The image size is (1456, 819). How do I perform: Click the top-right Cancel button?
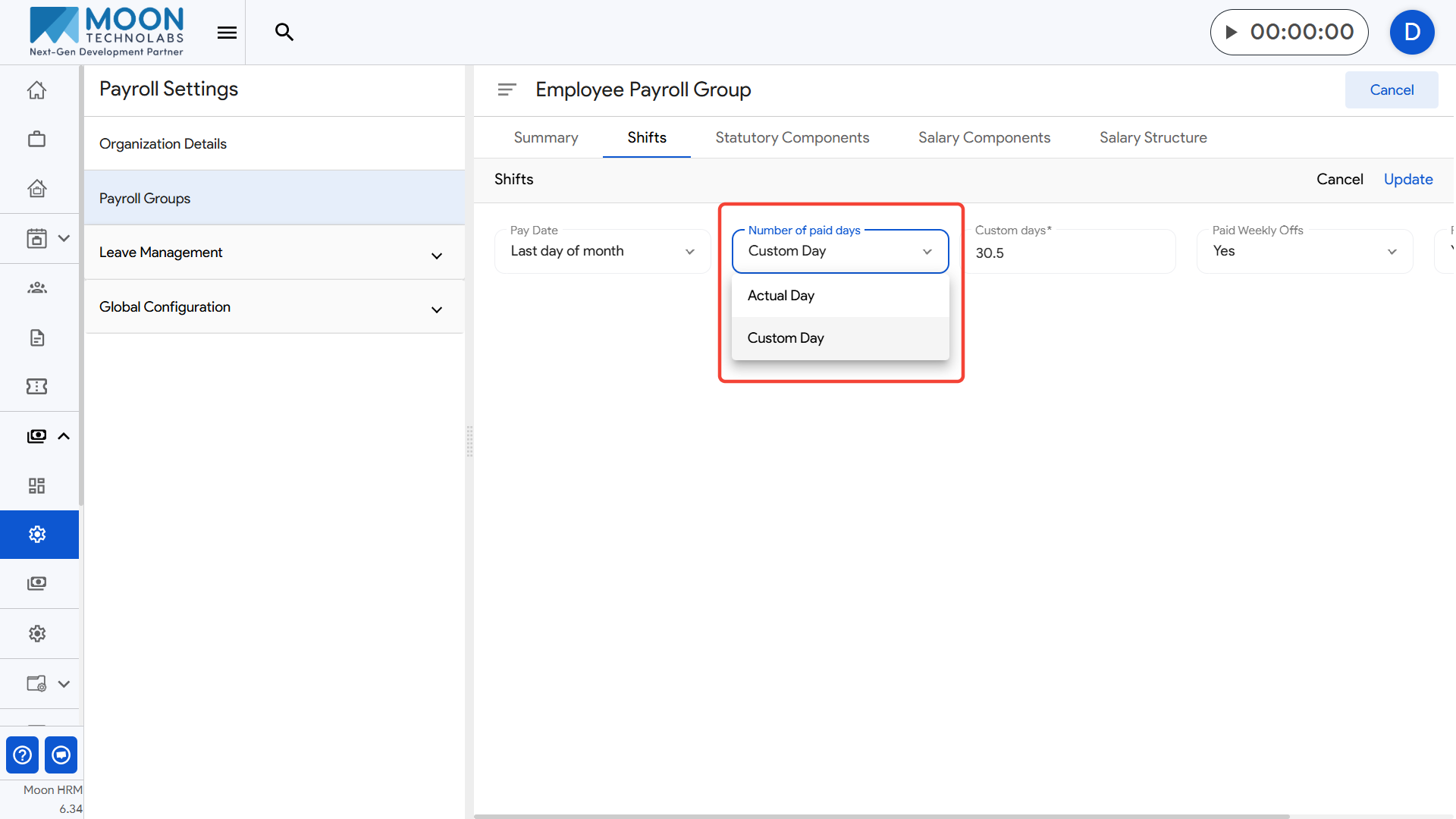coord(1391,90)
